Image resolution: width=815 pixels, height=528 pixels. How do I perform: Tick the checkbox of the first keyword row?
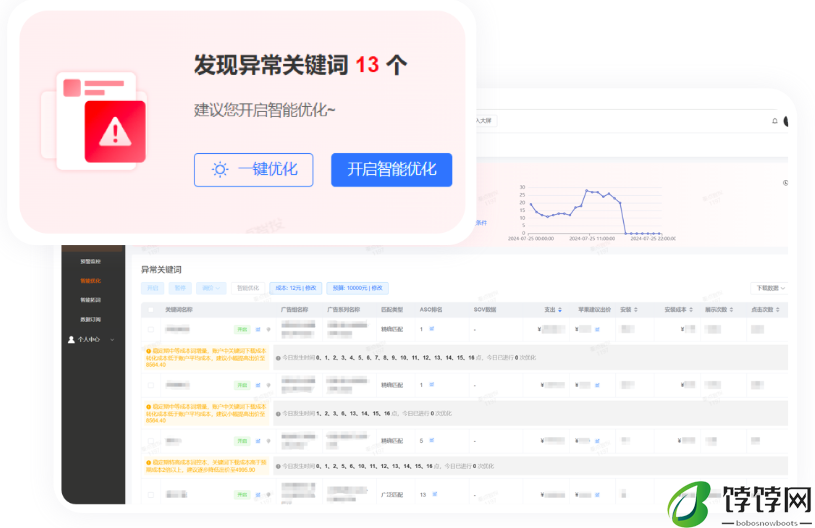click(151, 329)
